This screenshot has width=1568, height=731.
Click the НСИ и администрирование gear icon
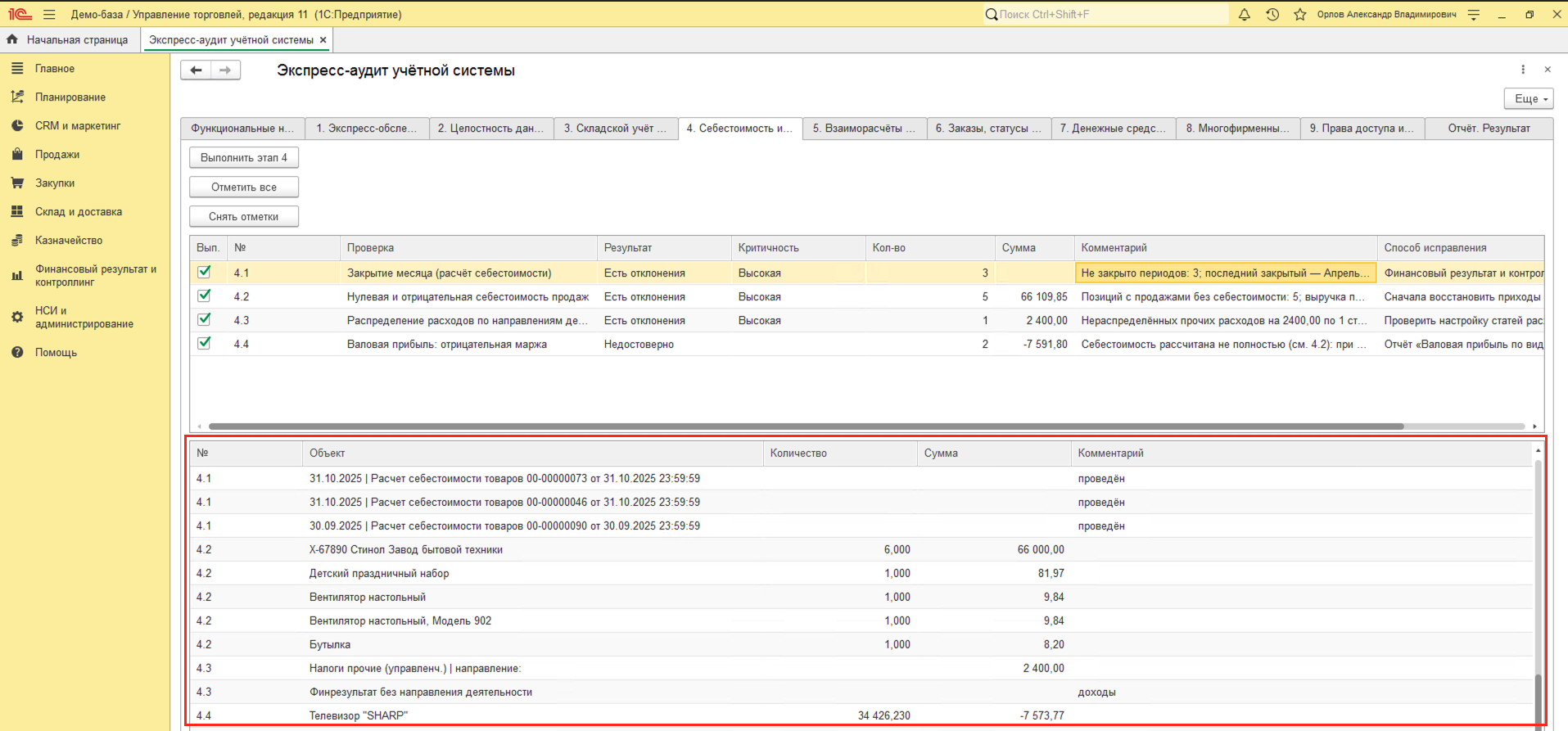pos(17,317)
